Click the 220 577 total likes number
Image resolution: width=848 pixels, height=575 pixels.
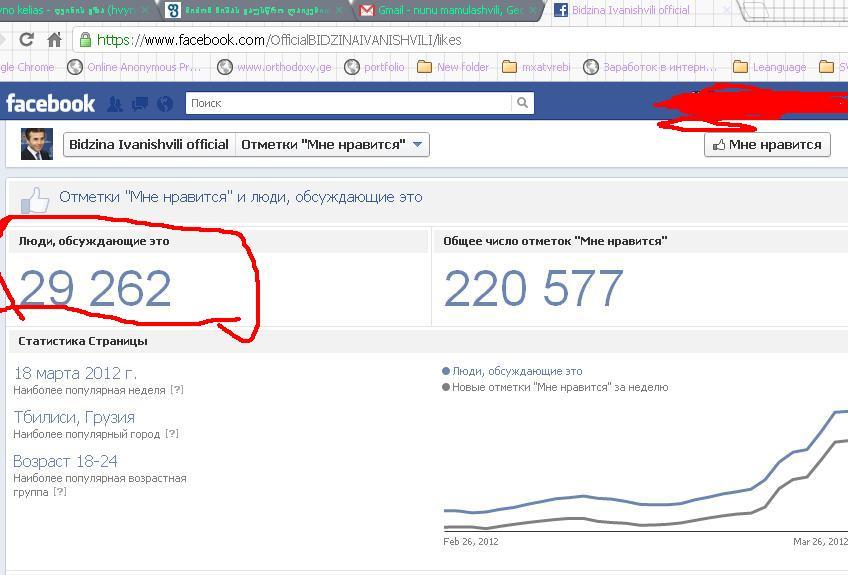(x=533, y=288)
